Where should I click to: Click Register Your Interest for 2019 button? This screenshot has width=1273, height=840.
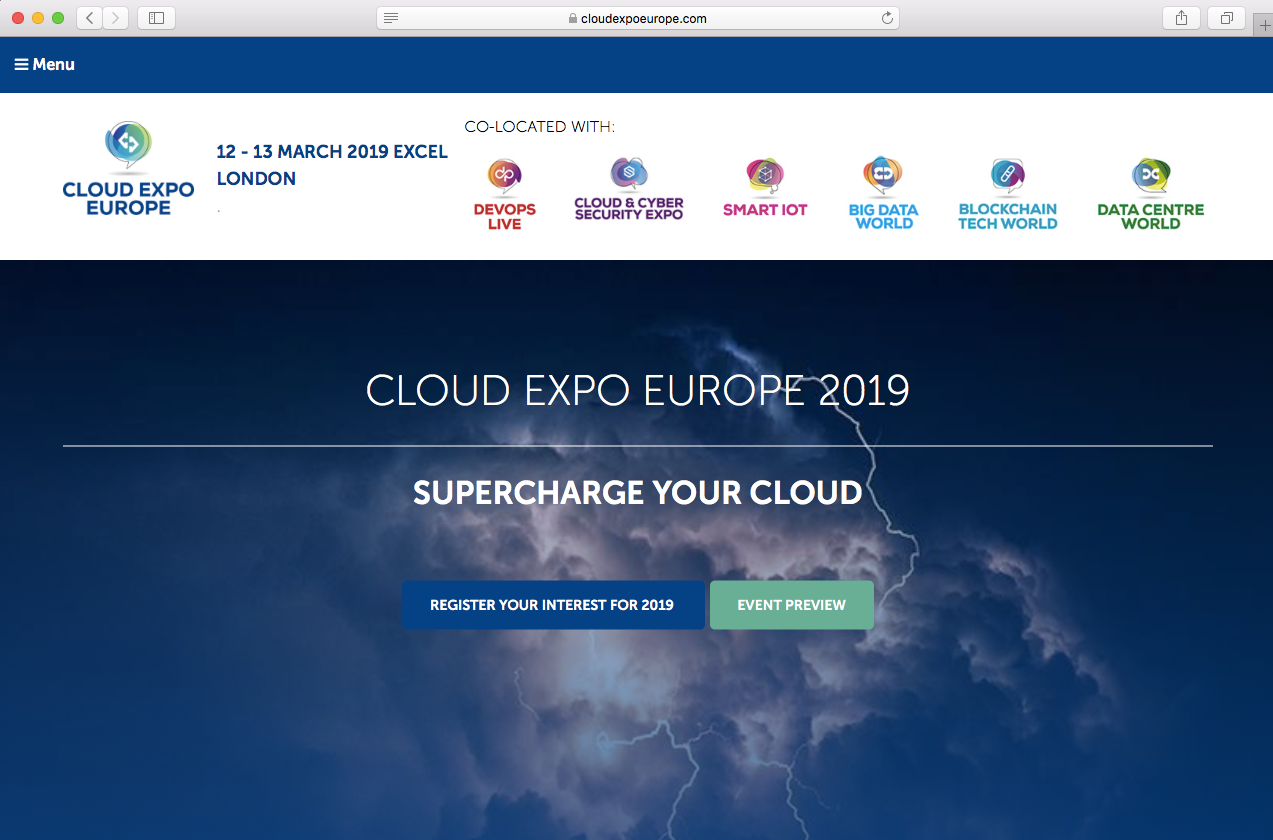(x=553, y=605)
